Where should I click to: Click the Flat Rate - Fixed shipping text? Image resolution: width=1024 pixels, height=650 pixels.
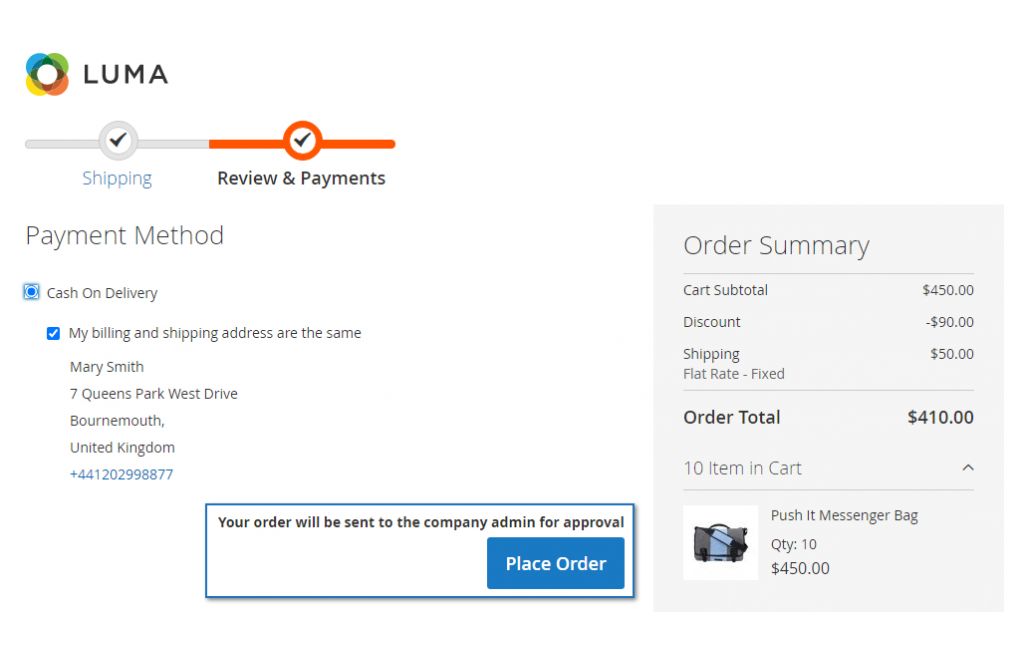point(733,374)
